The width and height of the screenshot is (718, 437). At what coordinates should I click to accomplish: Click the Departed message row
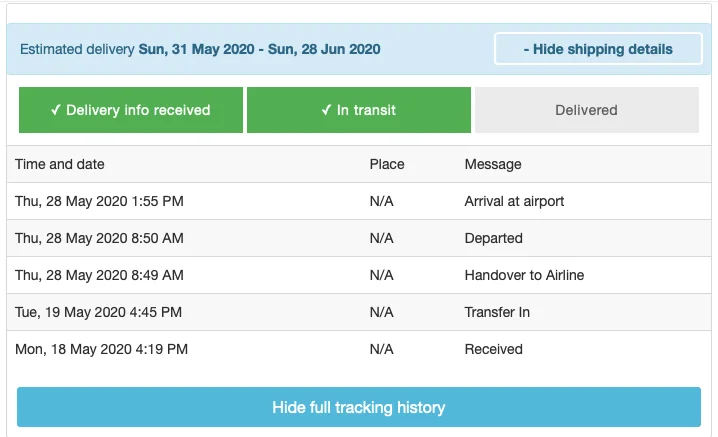click(x=493, y=238)
